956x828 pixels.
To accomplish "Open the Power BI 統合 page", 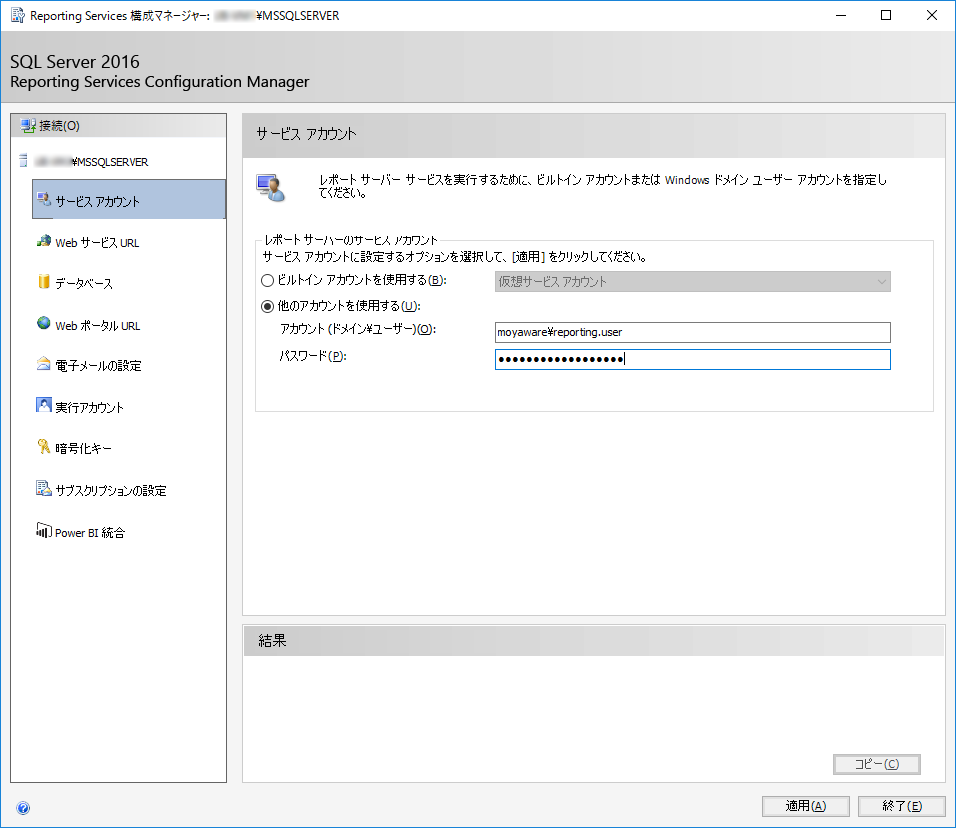I will click(x=90, y=533).
